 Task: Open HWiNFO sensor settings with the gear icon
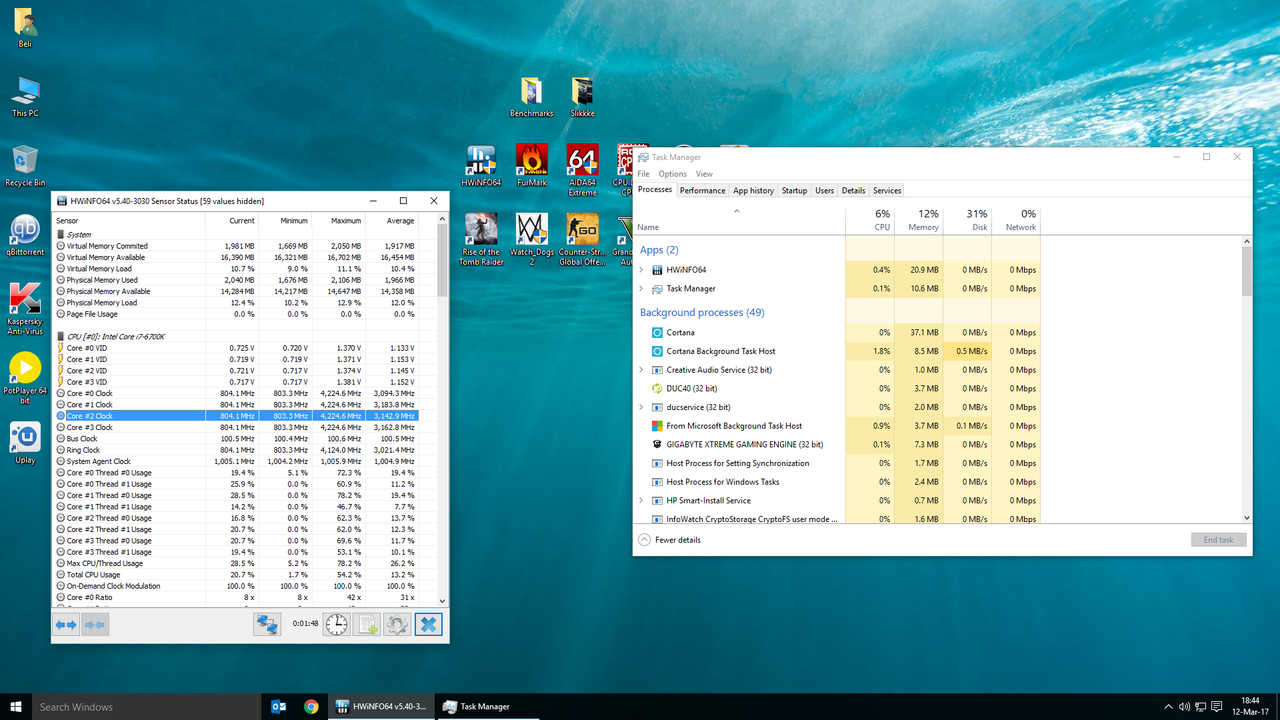(x=397, y=624)
